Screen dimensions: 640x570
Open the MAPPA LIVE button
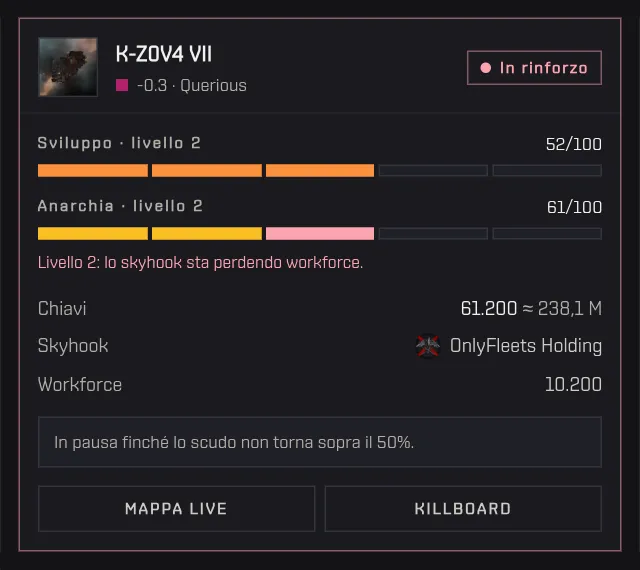pyautogui.click(x=176, y=509)
